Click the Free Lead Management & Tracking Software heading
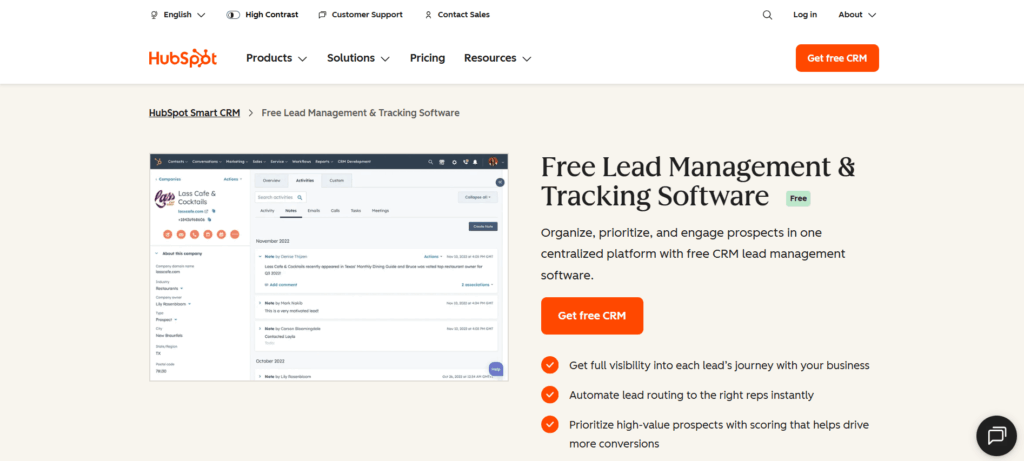 coord(698,182)
